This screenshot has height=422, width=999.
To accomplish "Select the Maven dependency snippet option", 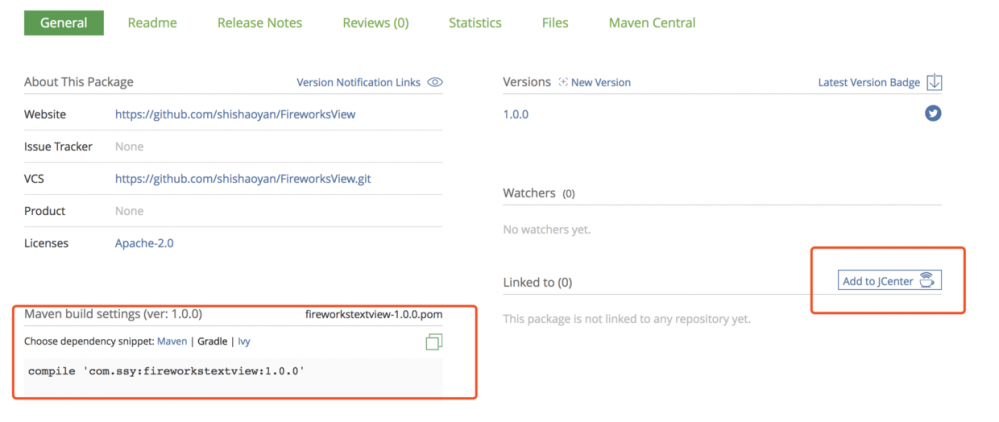I will pos(172,341).
